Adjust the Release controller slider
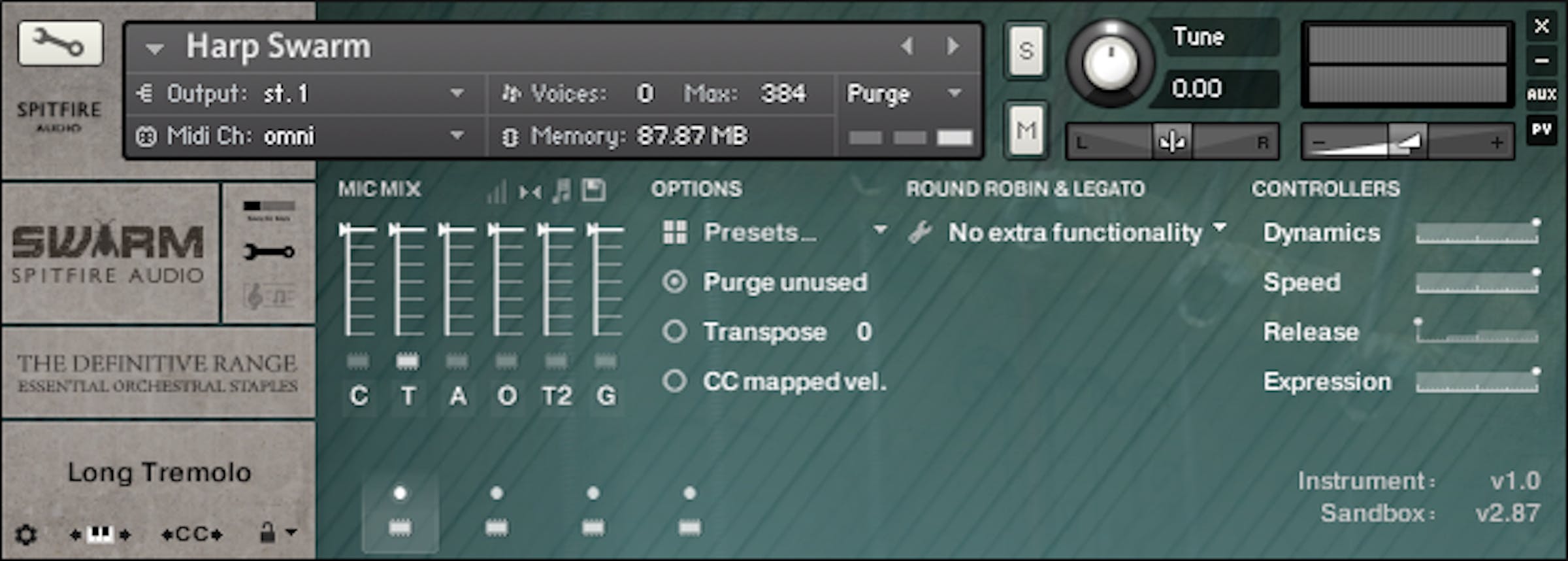Viewport: 1568px width, 561px height. pos(1478,331)
